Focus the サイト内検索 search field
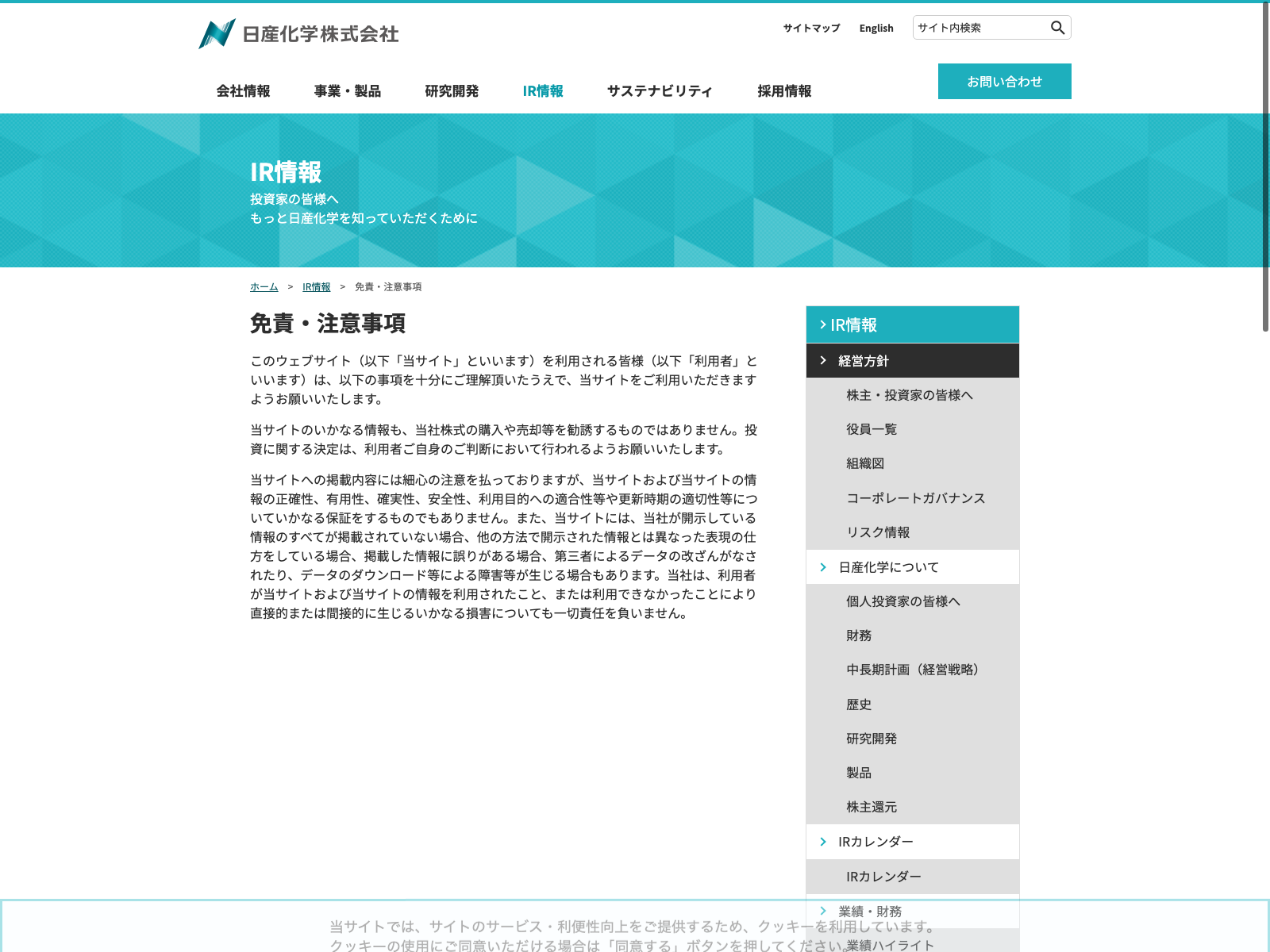Screen dimensions: 1270x952 click(980, 28)
